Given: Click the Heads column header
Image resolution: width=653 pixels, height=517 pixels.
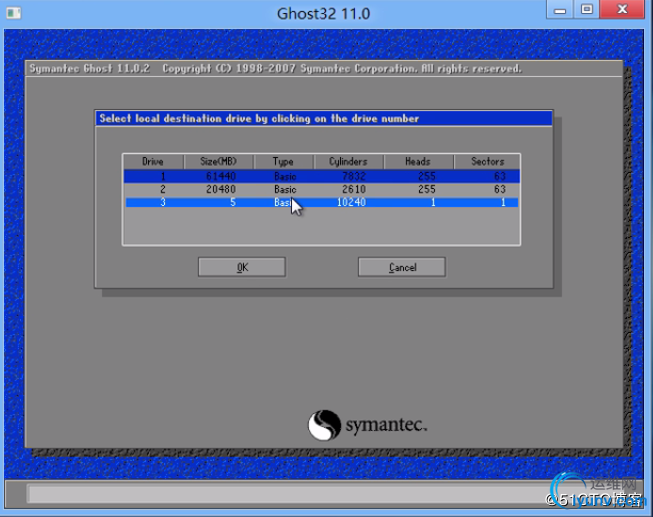Looking at the screenshot, I should [x=418, y=162].
